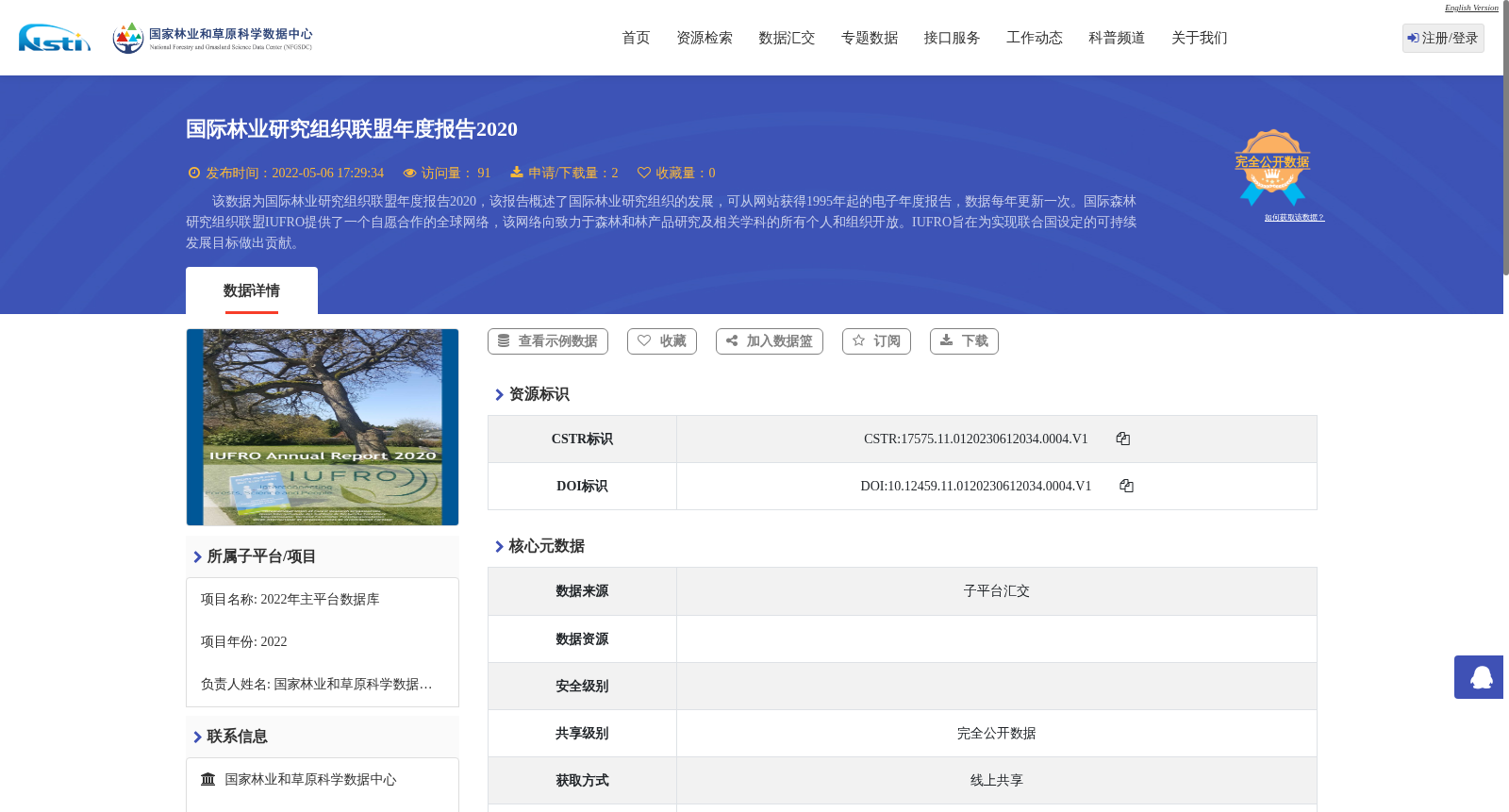Open the QQ customer service widget
This screenshot has height=812, width=1509.
(1479, 677)
